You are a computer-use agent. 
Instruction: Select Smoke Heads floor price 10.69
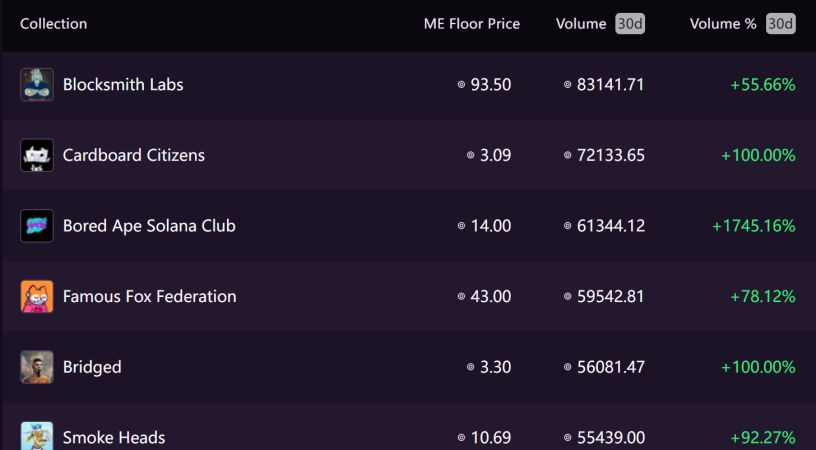491,438
